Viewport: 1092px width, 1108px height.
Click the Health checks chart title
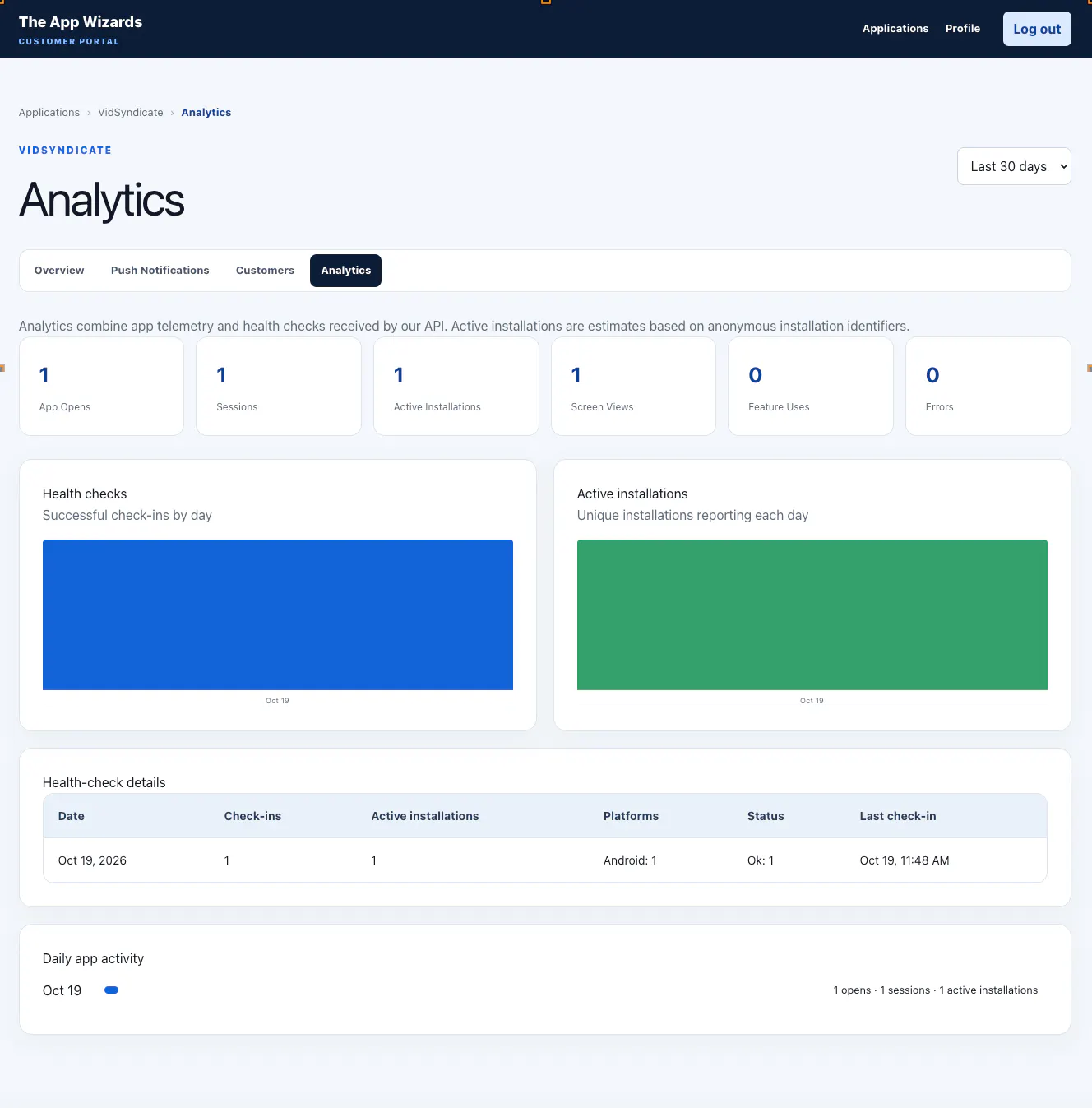(x=85, y=494)
